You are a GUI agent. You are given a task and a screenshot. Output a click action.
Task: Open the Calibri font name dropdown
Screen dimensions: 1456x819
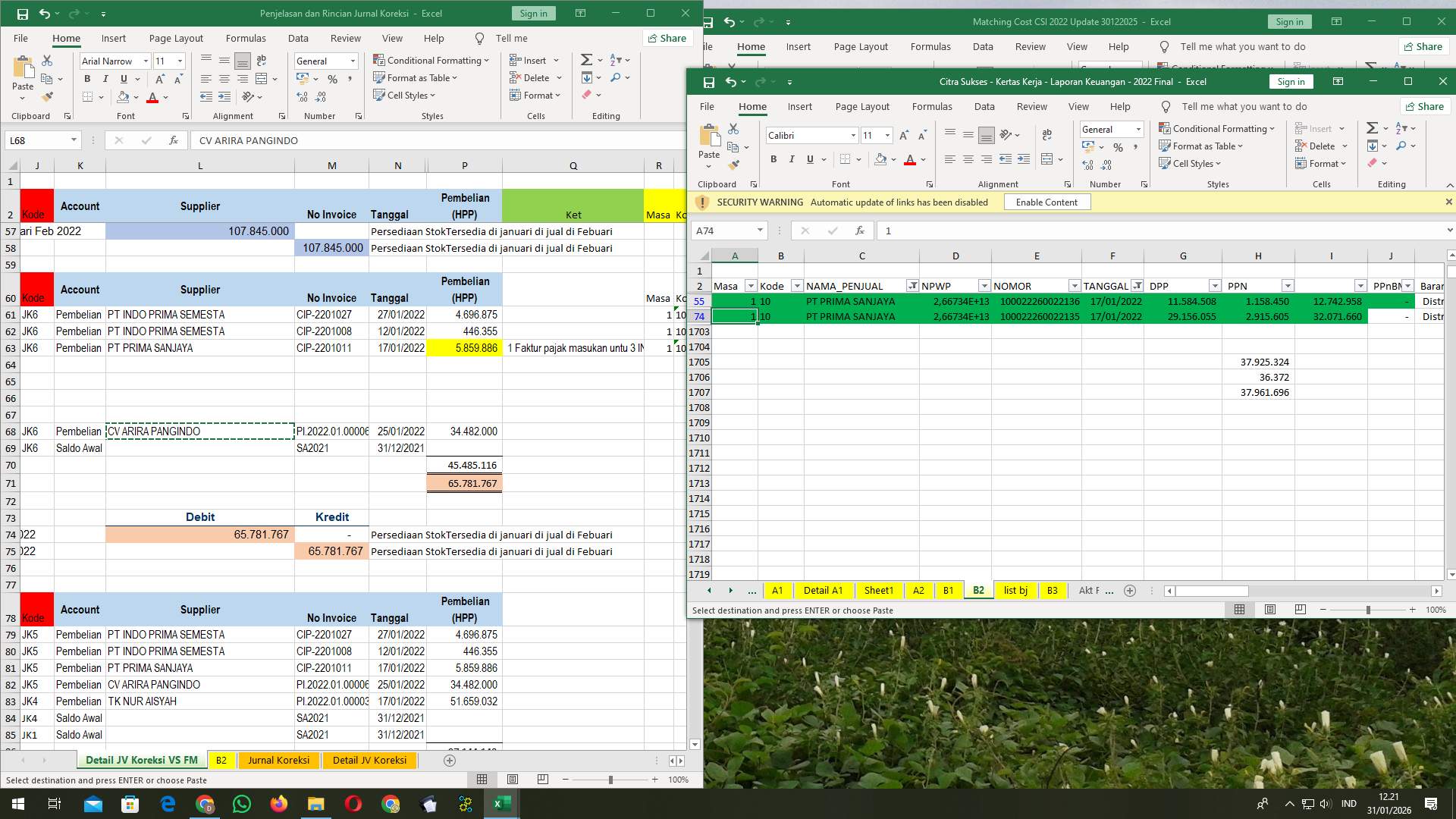point(854,134)
